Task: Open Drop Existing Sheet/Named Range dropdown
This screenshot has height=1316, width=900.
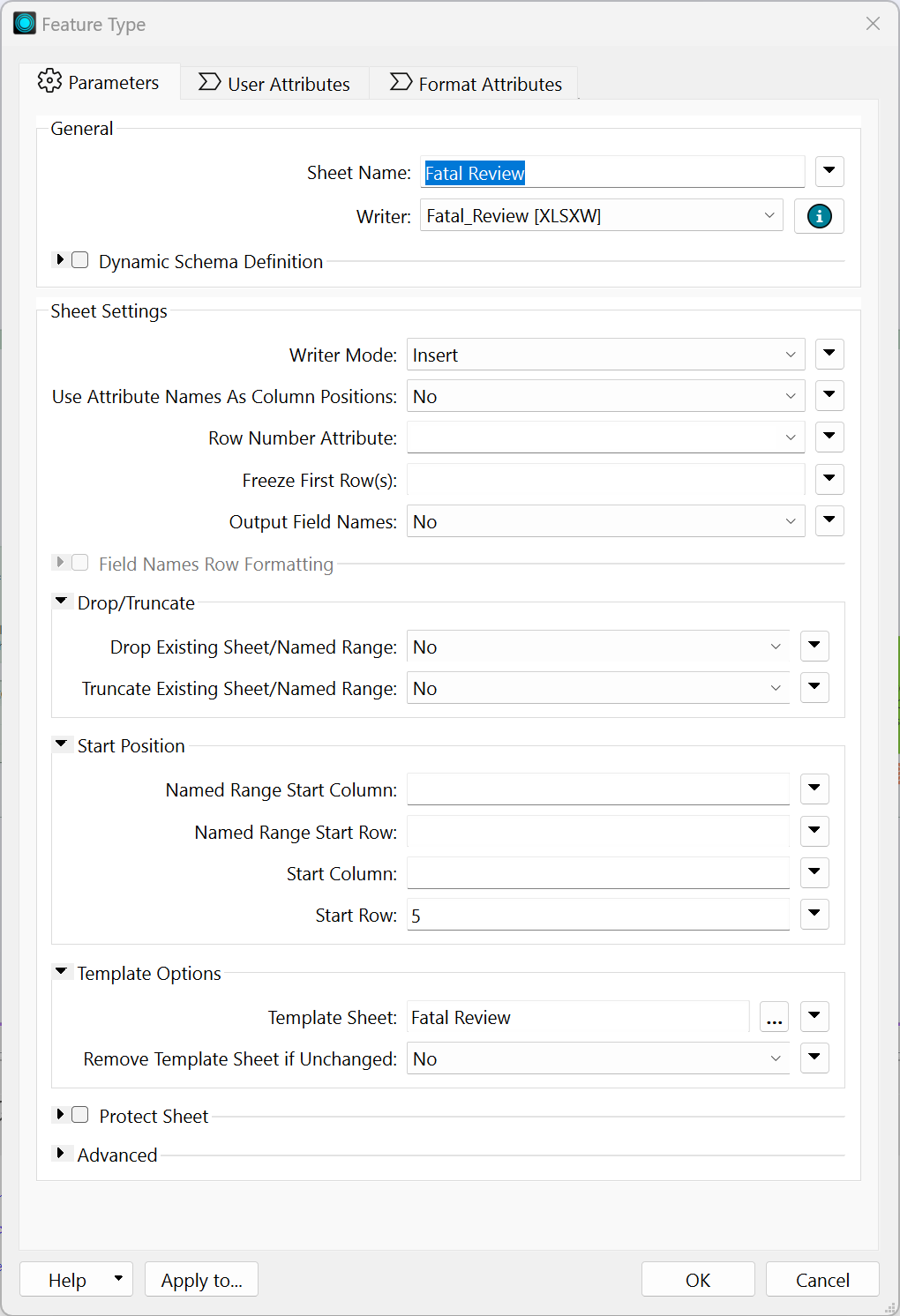Action: coord(598,647)
